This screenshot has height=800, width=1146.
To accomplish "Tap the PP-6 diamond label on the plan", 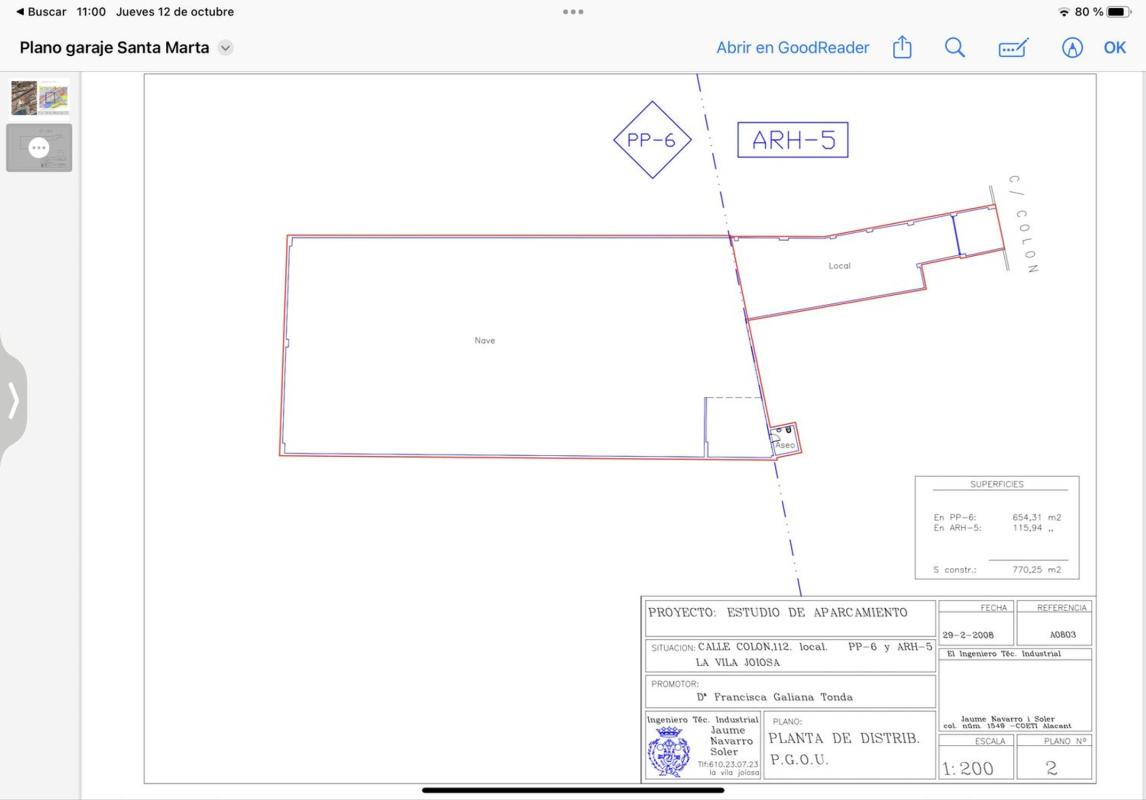I will (652, 140).
